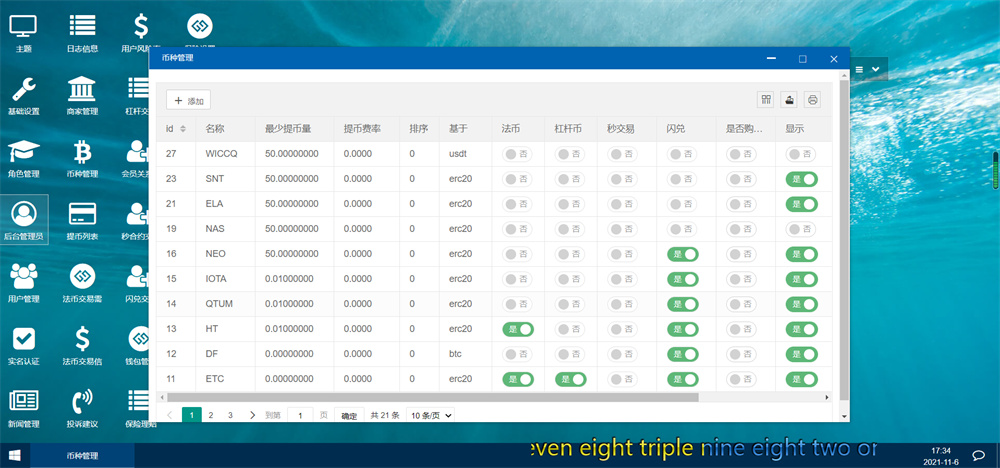
Task: Open 提币列表 credit card icon
Action: [x=82, y=220]
